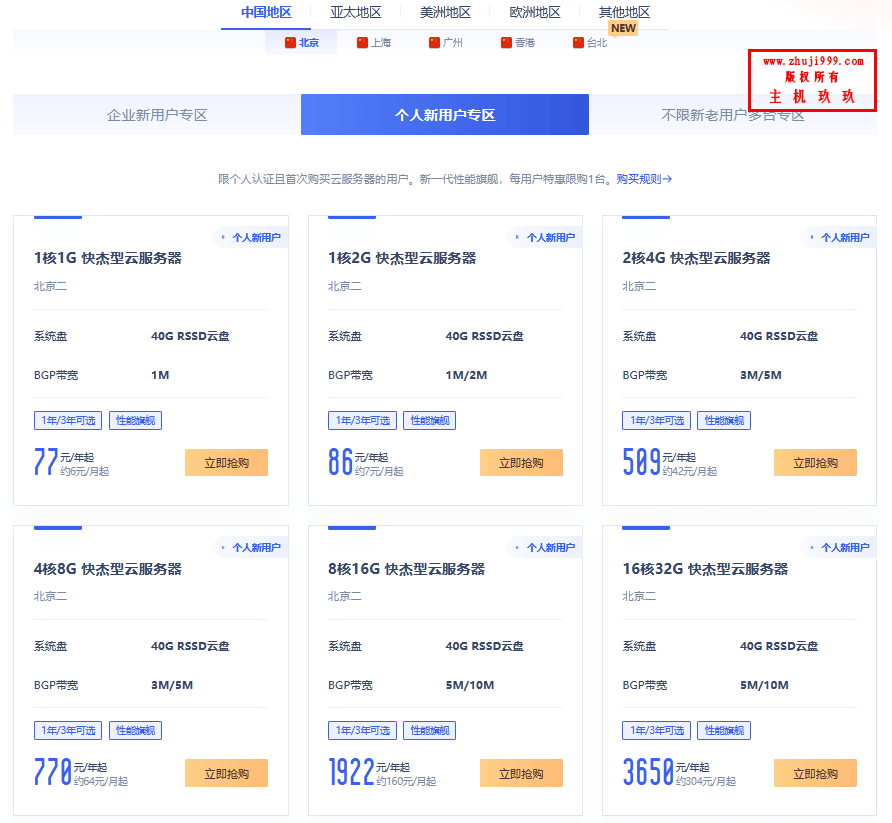Click the flag icon beside 香港

506,43
